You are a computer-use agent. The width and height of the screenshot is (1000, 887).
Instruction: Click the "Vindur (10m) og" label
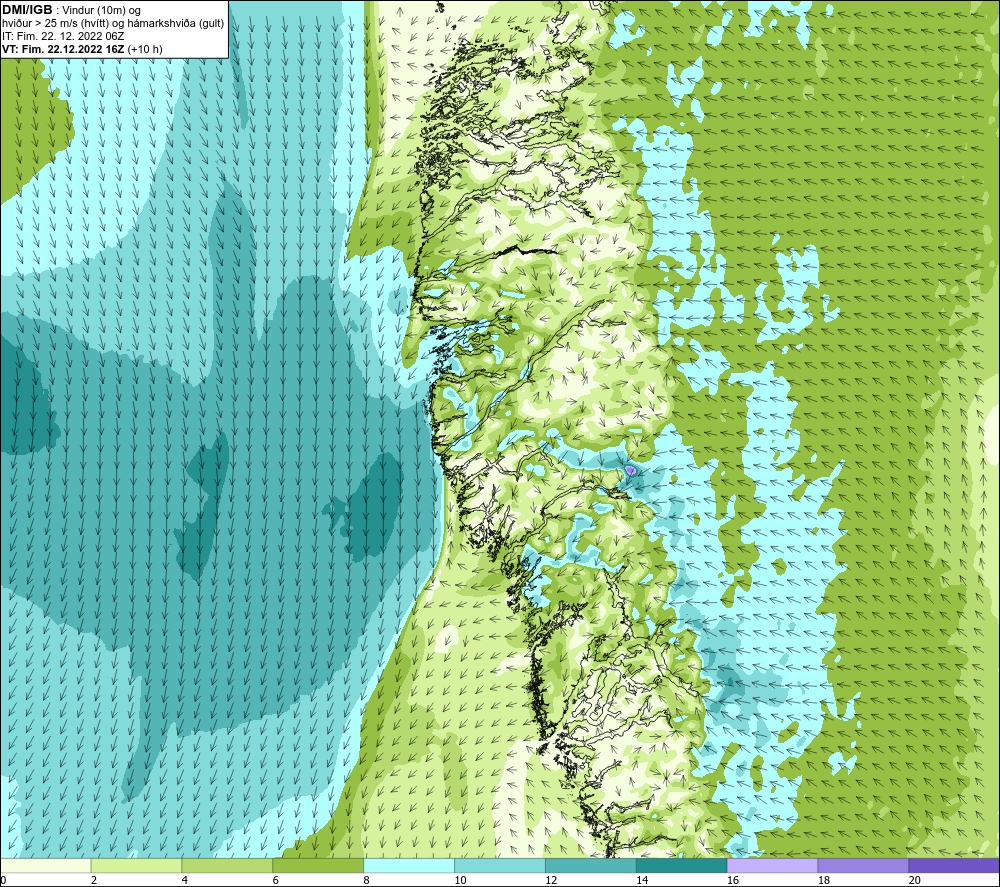pos(101,11)
